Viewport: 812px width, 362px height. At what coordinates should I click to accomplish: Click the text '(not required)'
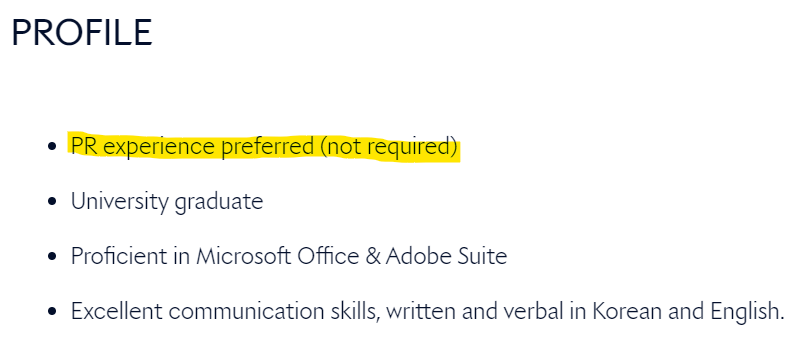tap(388, 147)
